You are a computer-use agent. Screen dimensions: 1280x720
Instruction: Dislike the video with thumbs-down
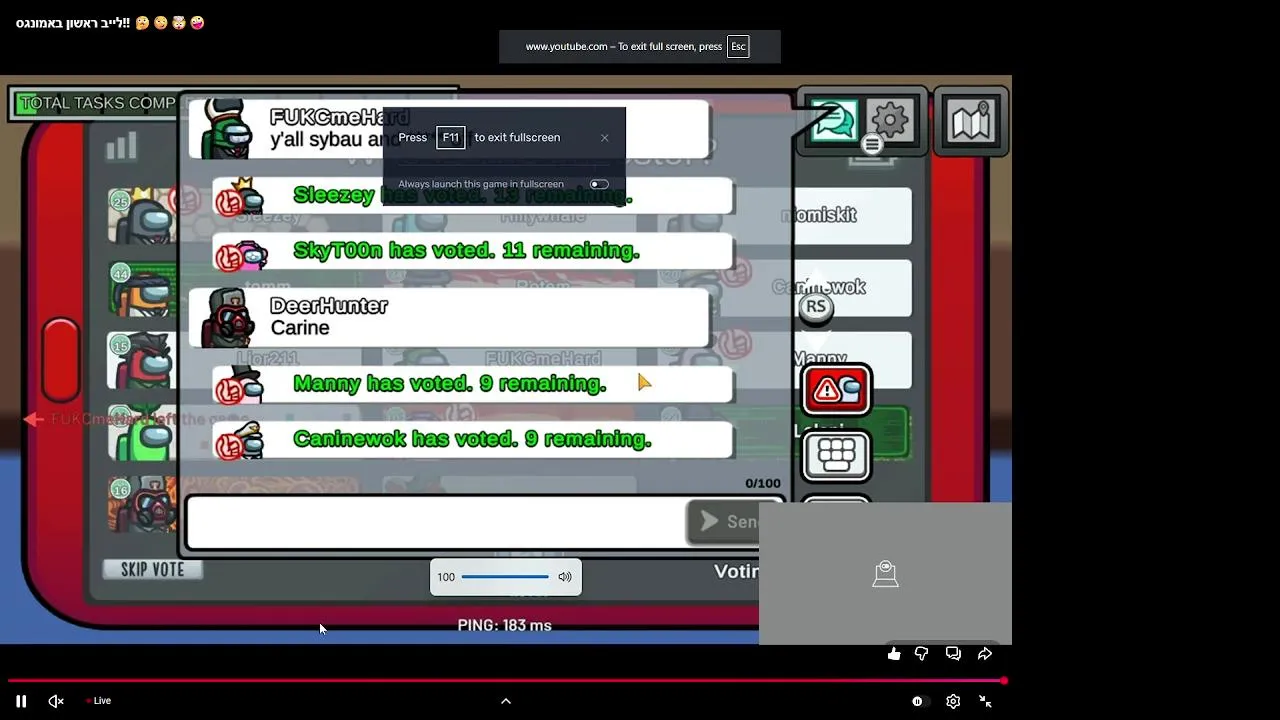point(922,654)
